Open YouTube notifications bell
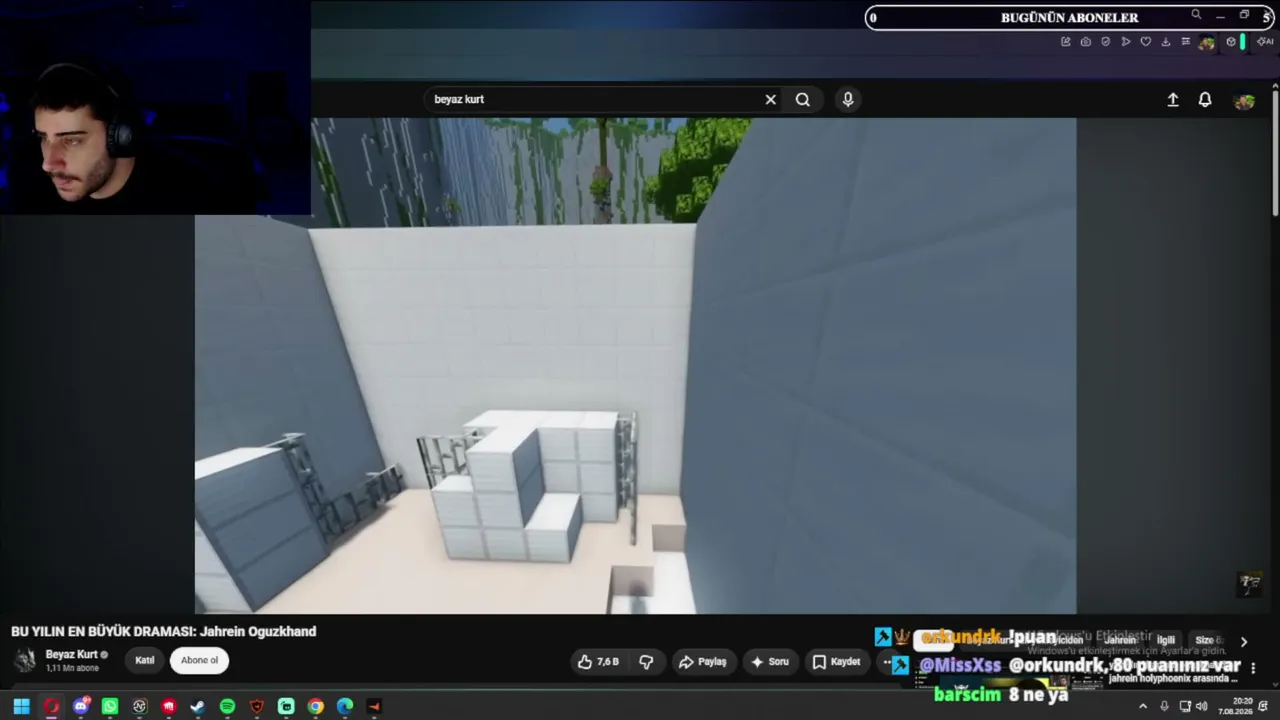Viewport: 1280px width, 720px height. tap(1205, 100)
